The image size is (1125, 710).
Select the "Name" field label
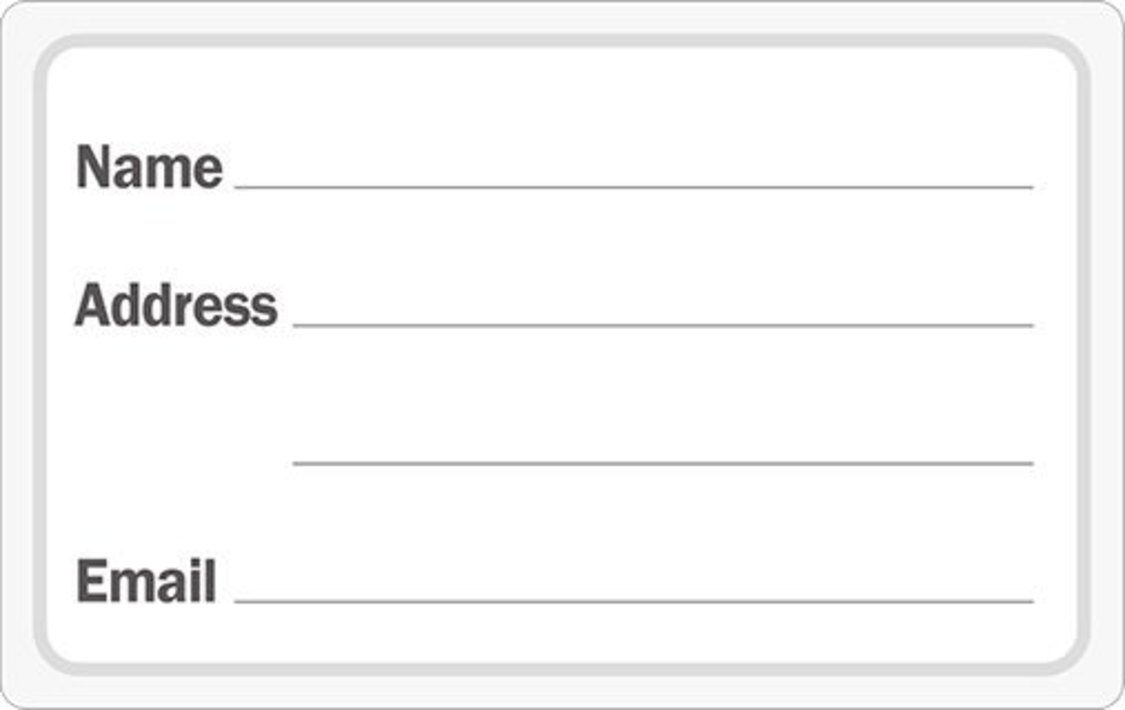(149, 167)
